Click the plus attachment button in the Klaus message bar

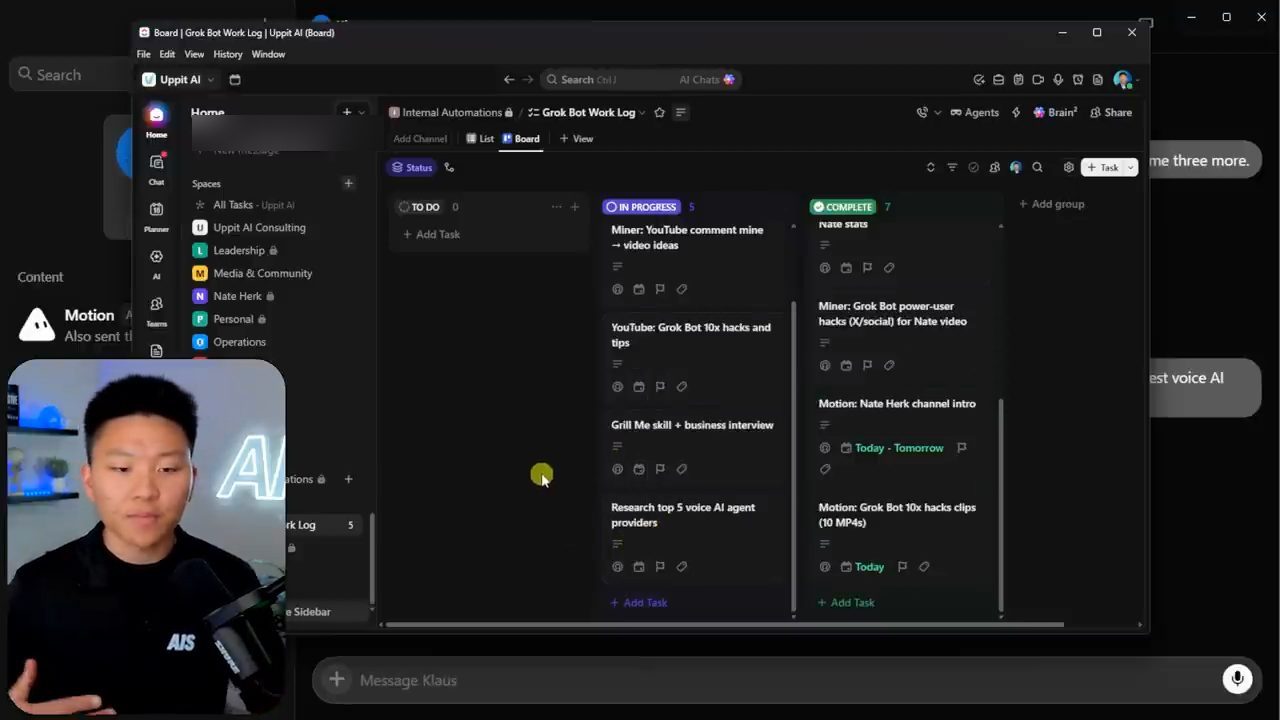click(337, 680)
